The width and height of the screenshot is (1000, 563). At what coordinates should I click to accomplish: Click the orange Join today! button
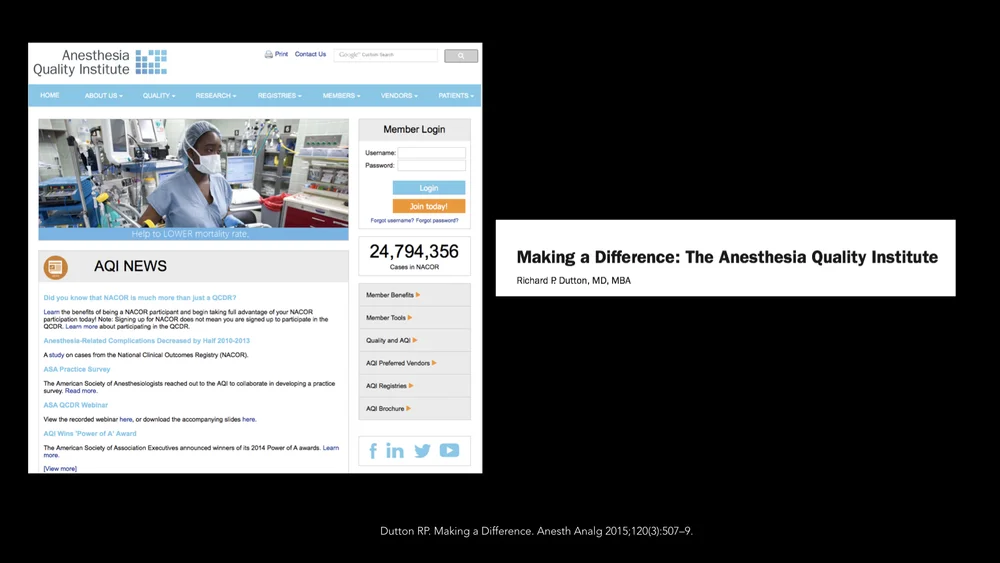pos(429,206)
